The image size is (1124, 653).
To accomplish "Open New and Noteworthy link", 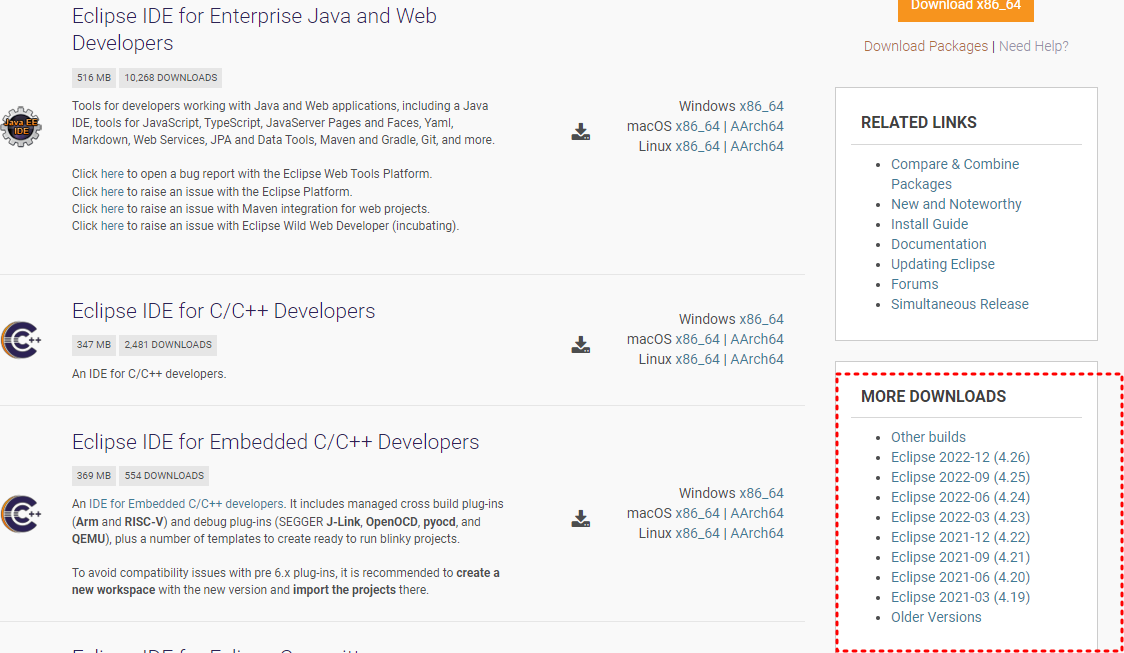I will click(956, 204).
